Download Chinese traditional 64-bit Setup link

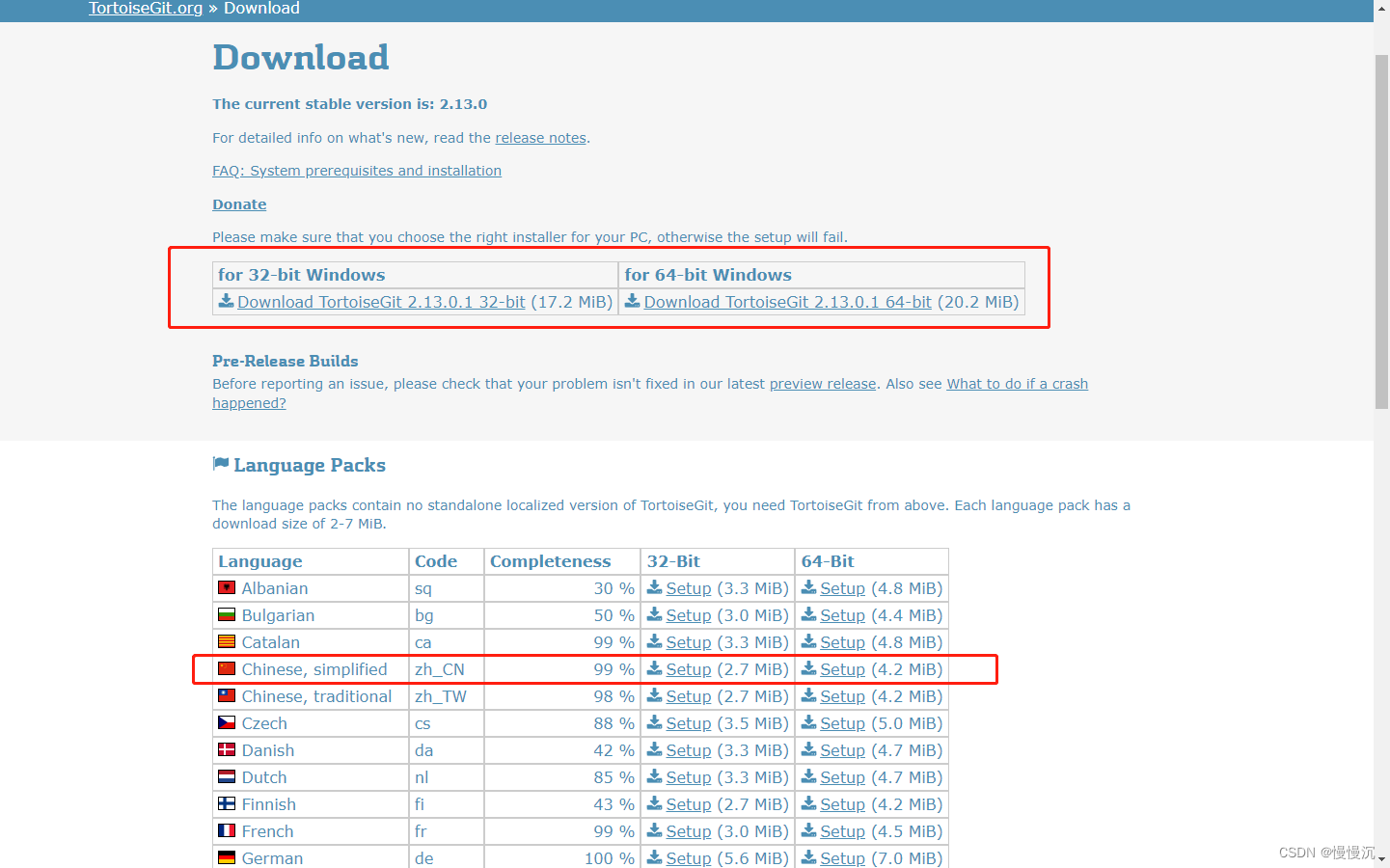842,696
